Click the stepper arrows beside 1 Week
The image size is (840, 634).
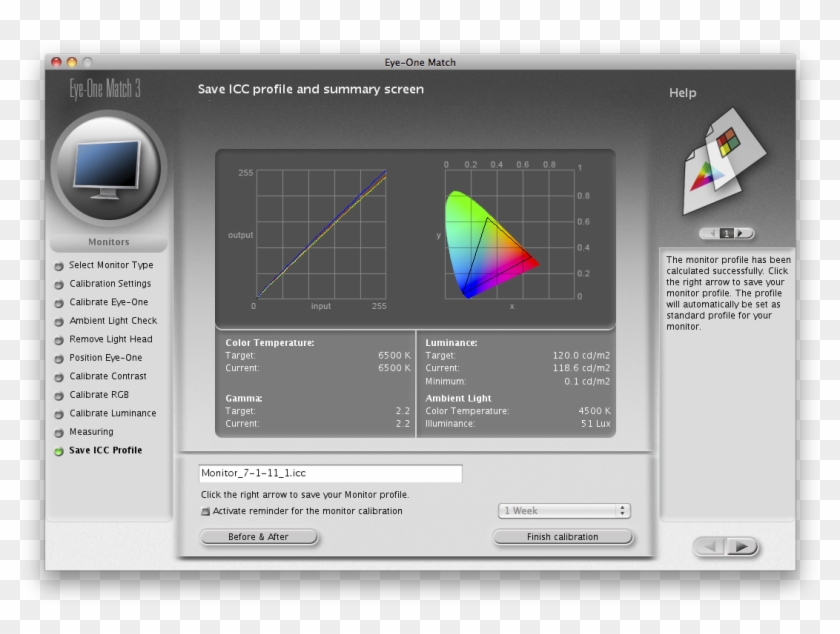(x=621, y=510)
